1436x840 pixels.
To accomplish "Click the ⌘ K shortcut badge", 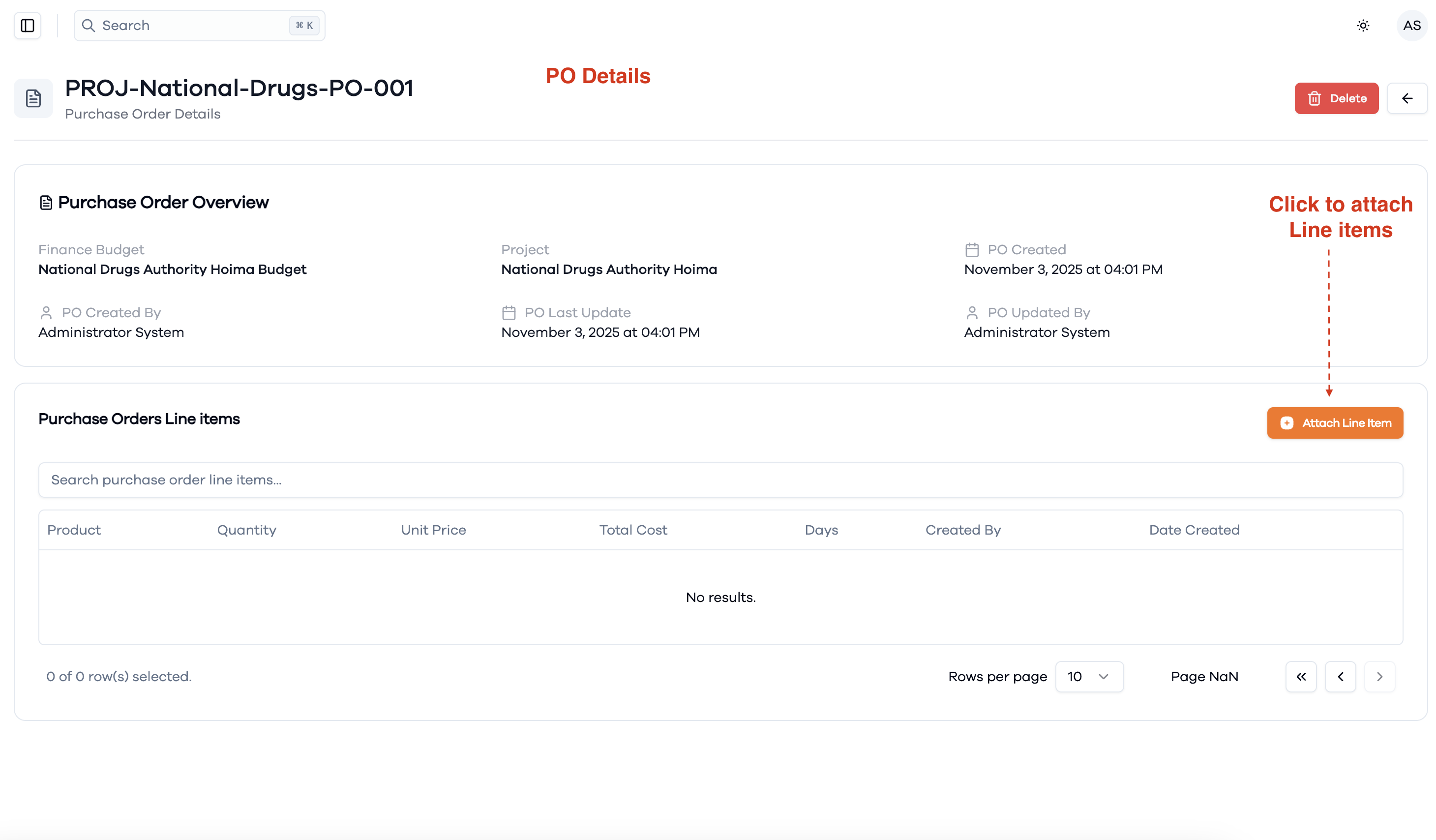I will [304, 26].
